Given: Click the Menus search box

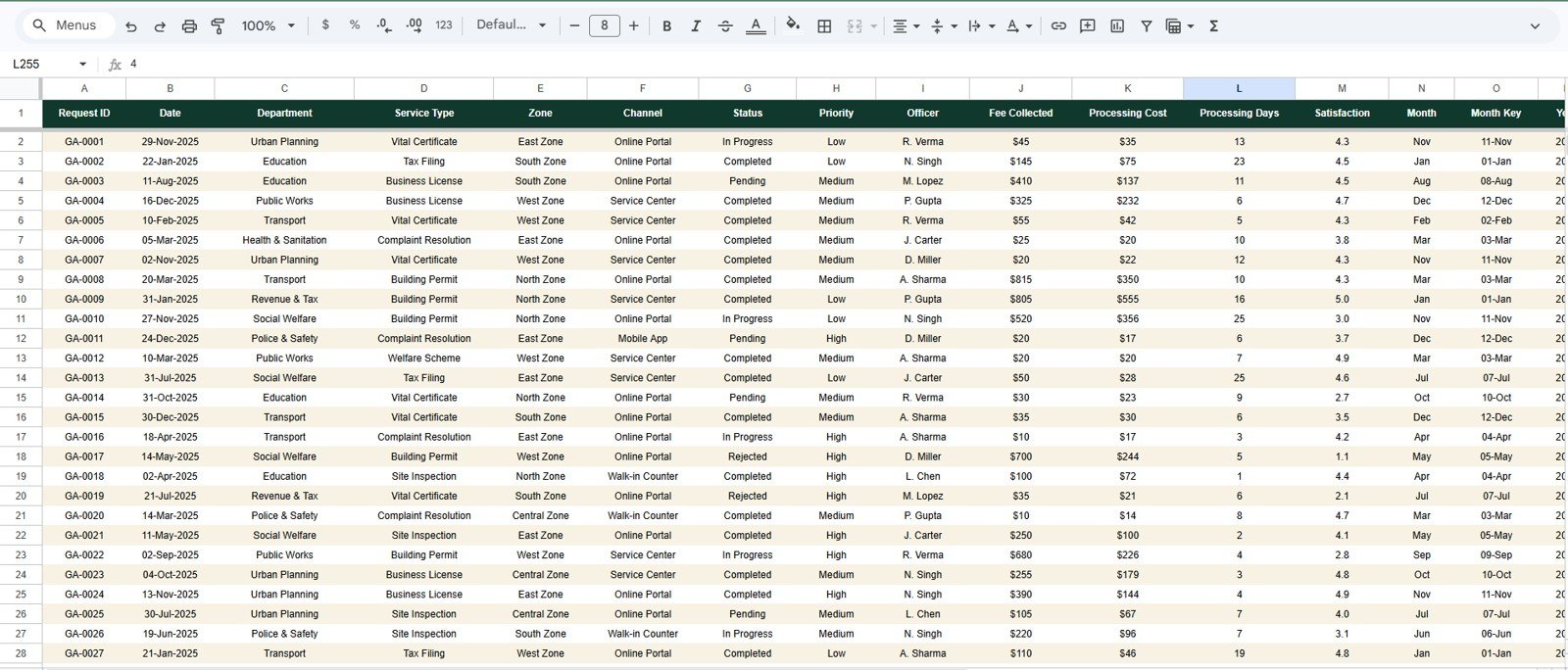Looking at the screenshot, I should [67, 25].
